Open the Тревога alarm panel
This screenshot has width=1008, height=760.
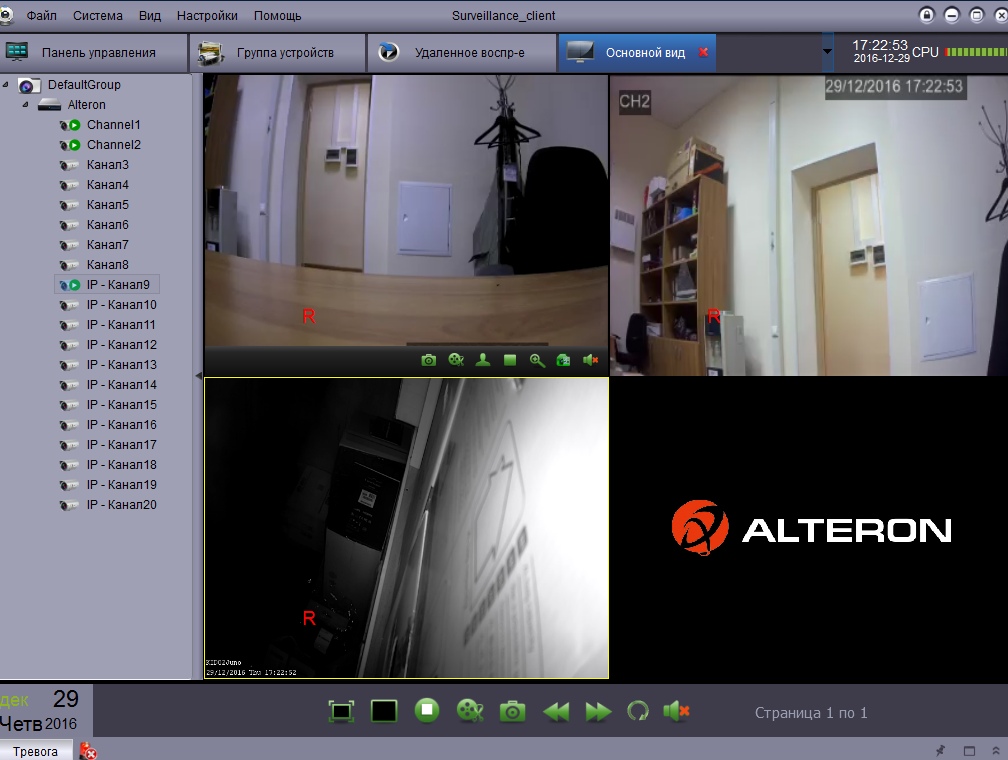point(35,751)
